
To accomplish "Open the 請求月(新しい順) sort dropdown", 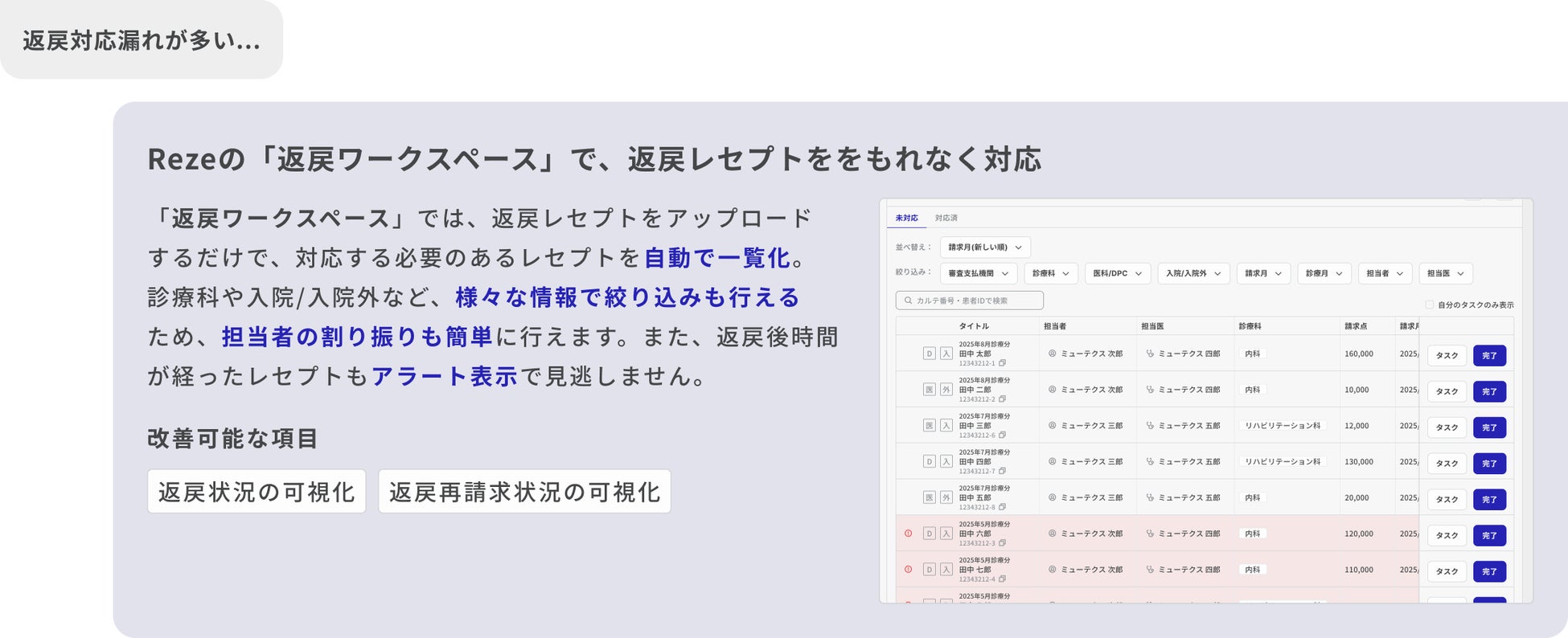I will (x=985, y=247).
